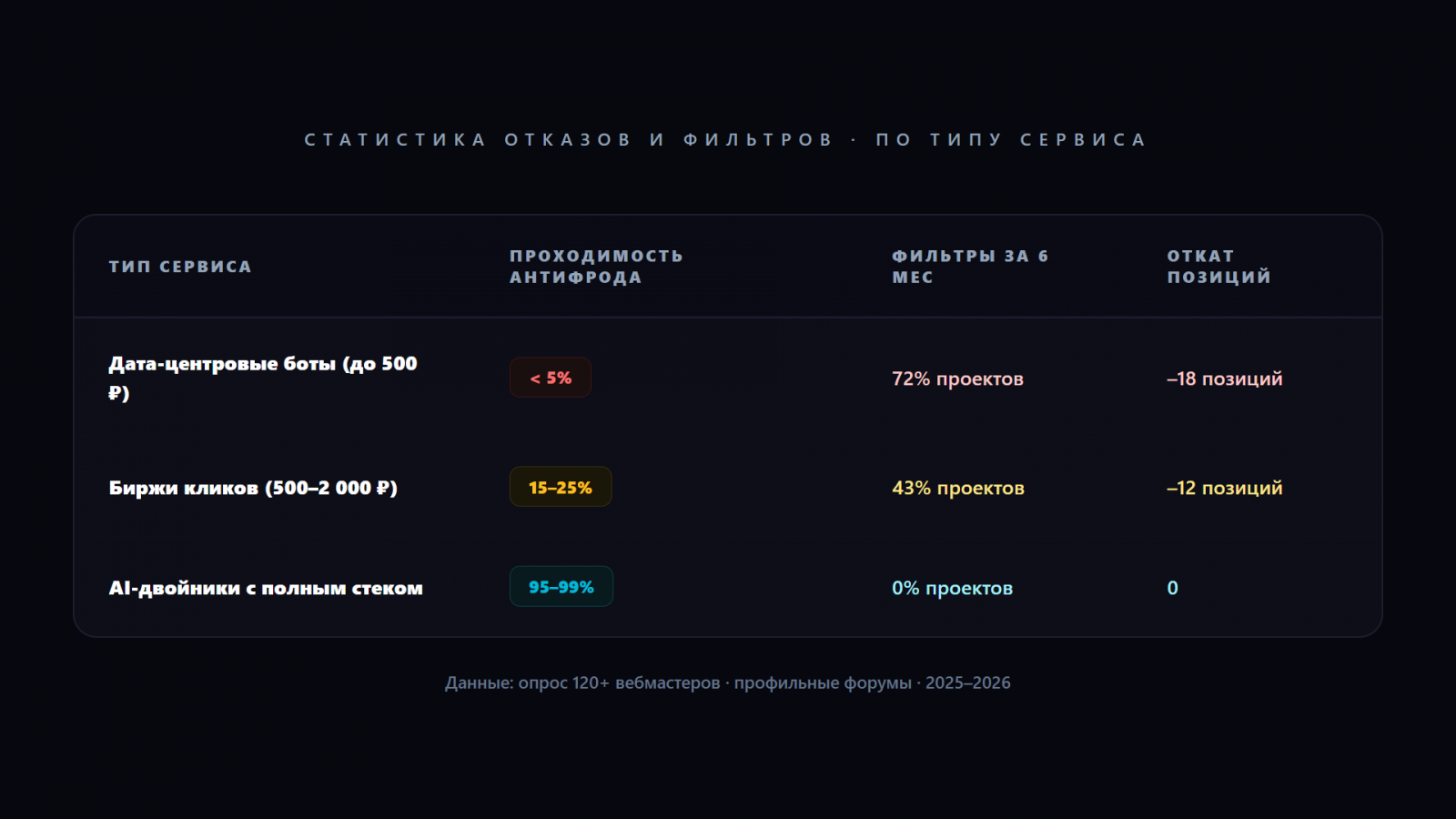The height and width of the screenshot is (819, 1456).
Task: Click the "0" value under Откат позиций
Action: pos(1173,588)
